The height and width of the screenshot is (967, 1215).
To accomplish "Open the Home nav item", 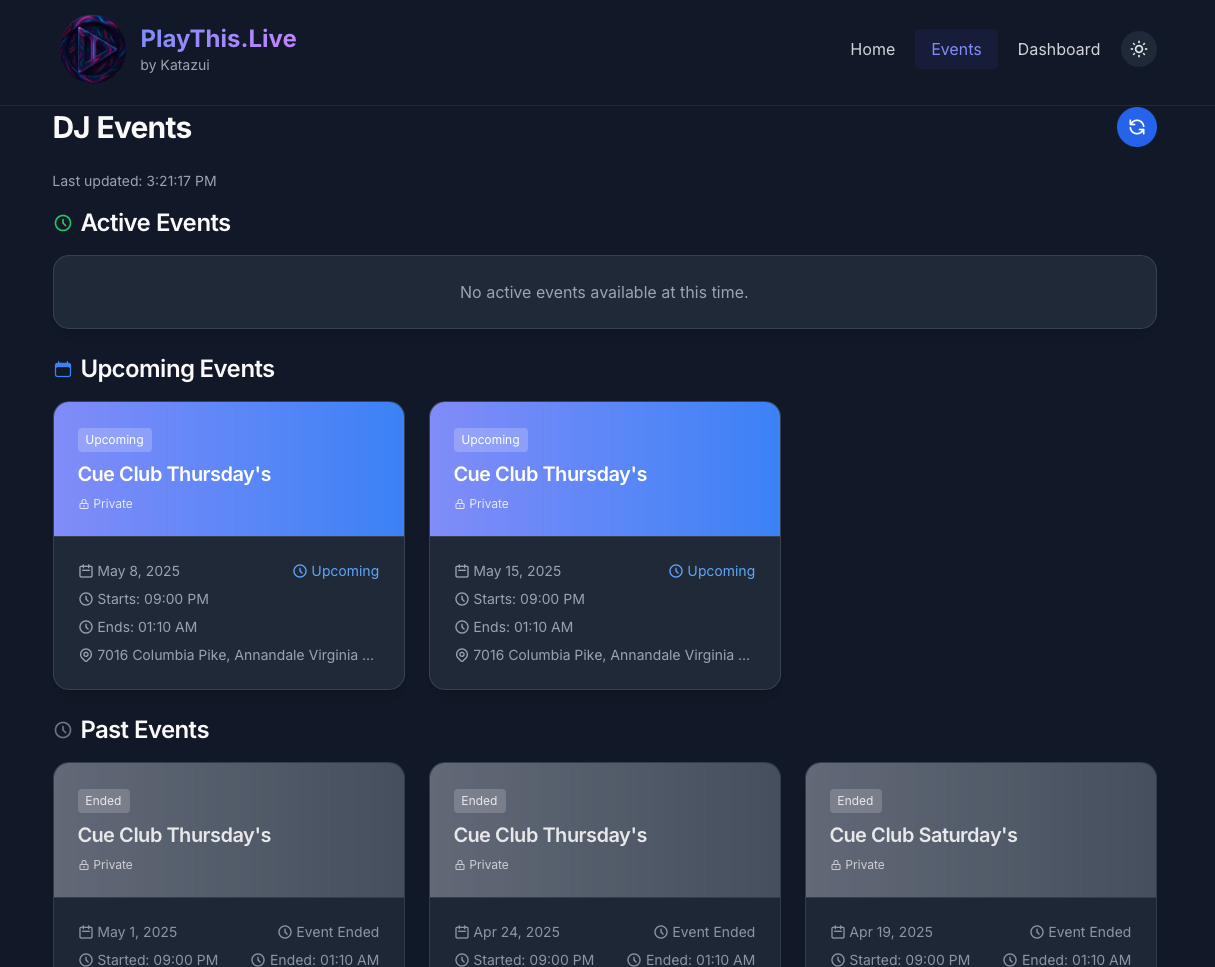I will [x=872, y=49].
